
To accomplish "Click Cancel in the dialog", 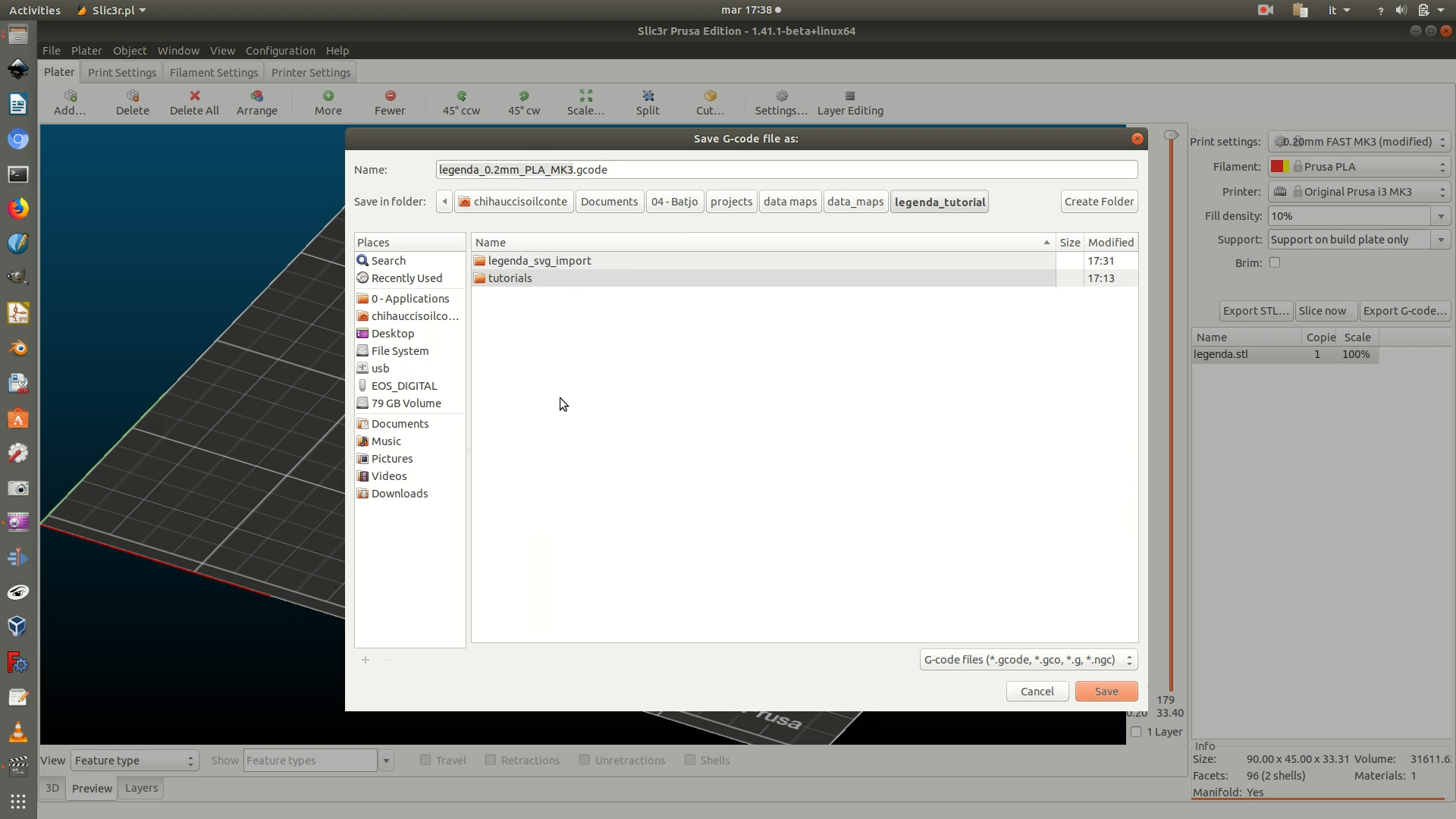I will [x=1037, y=692].
